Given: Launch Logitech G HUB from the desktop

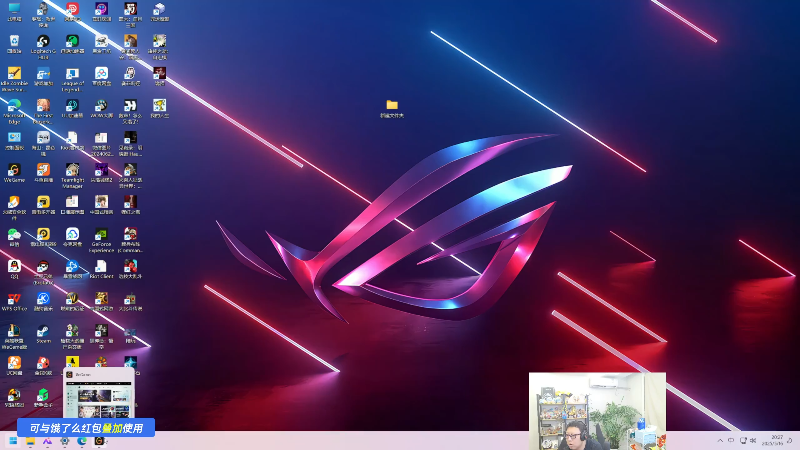Looking at the screenshot, I should [43, 47].
